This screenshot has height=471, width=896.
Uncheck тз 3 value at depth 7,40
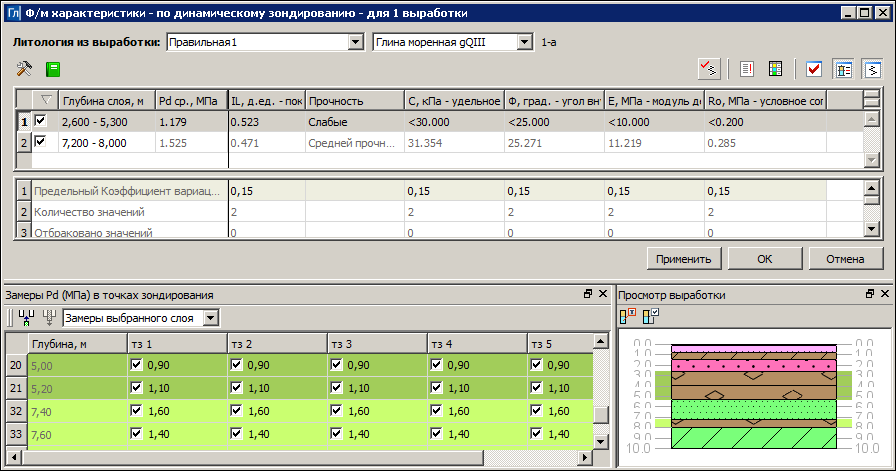click(x=336, y=410)
